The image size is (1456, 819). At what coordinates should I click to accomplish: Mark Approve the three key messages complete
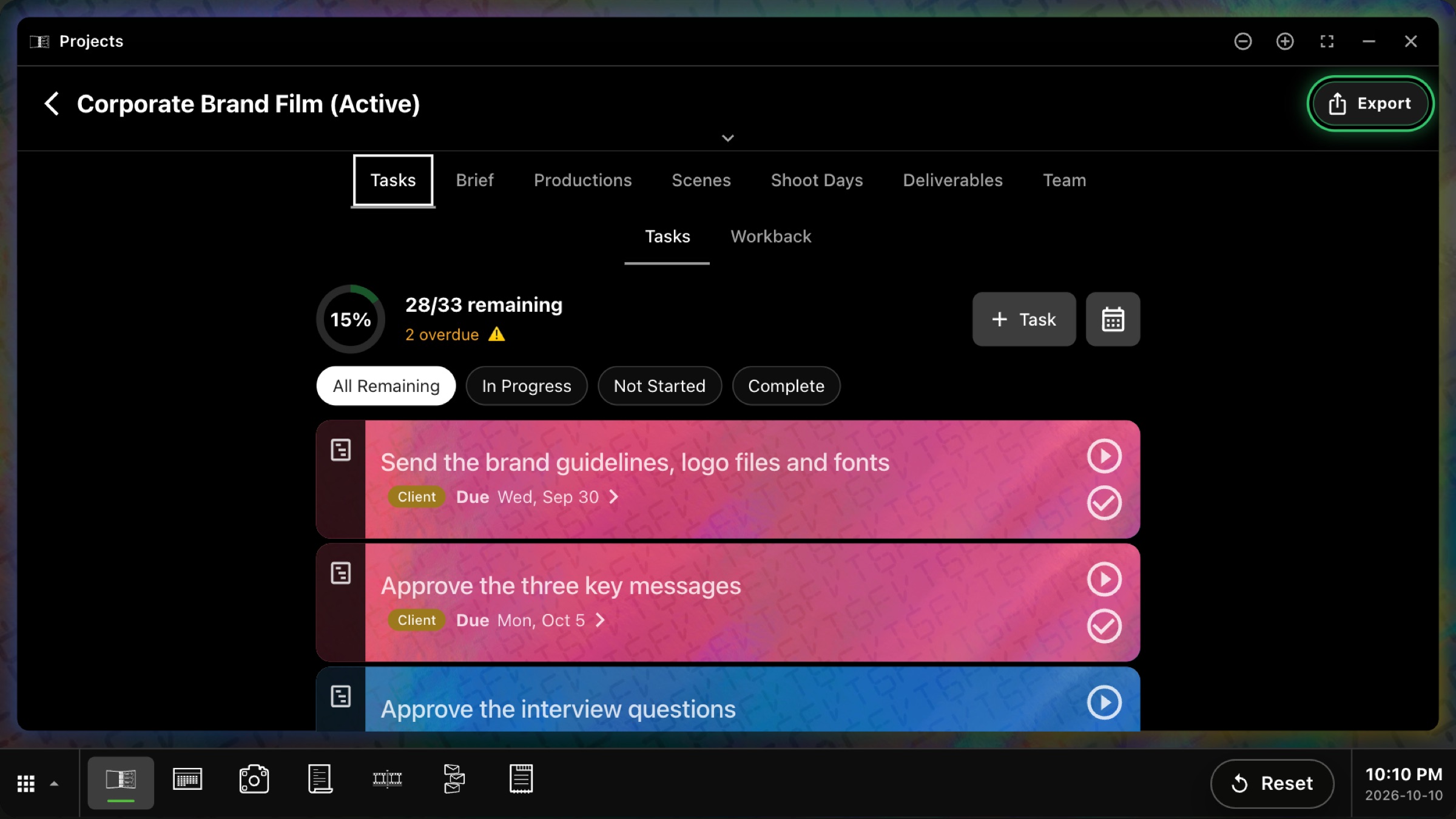(1104, 626)
